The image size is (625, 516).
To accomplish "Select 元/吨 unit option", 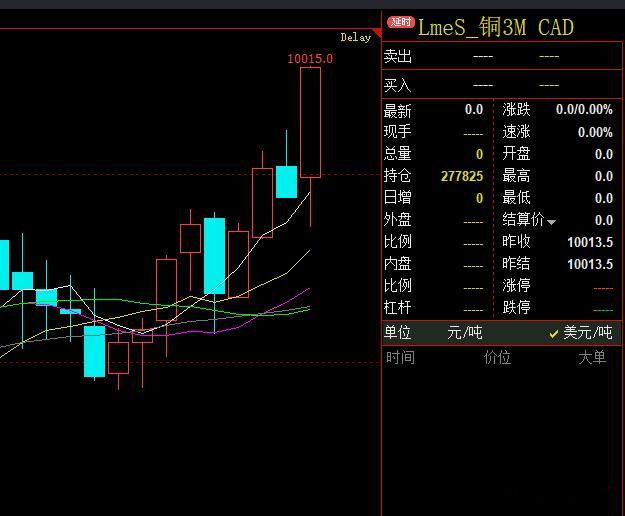I will click(x=465, y=332).
